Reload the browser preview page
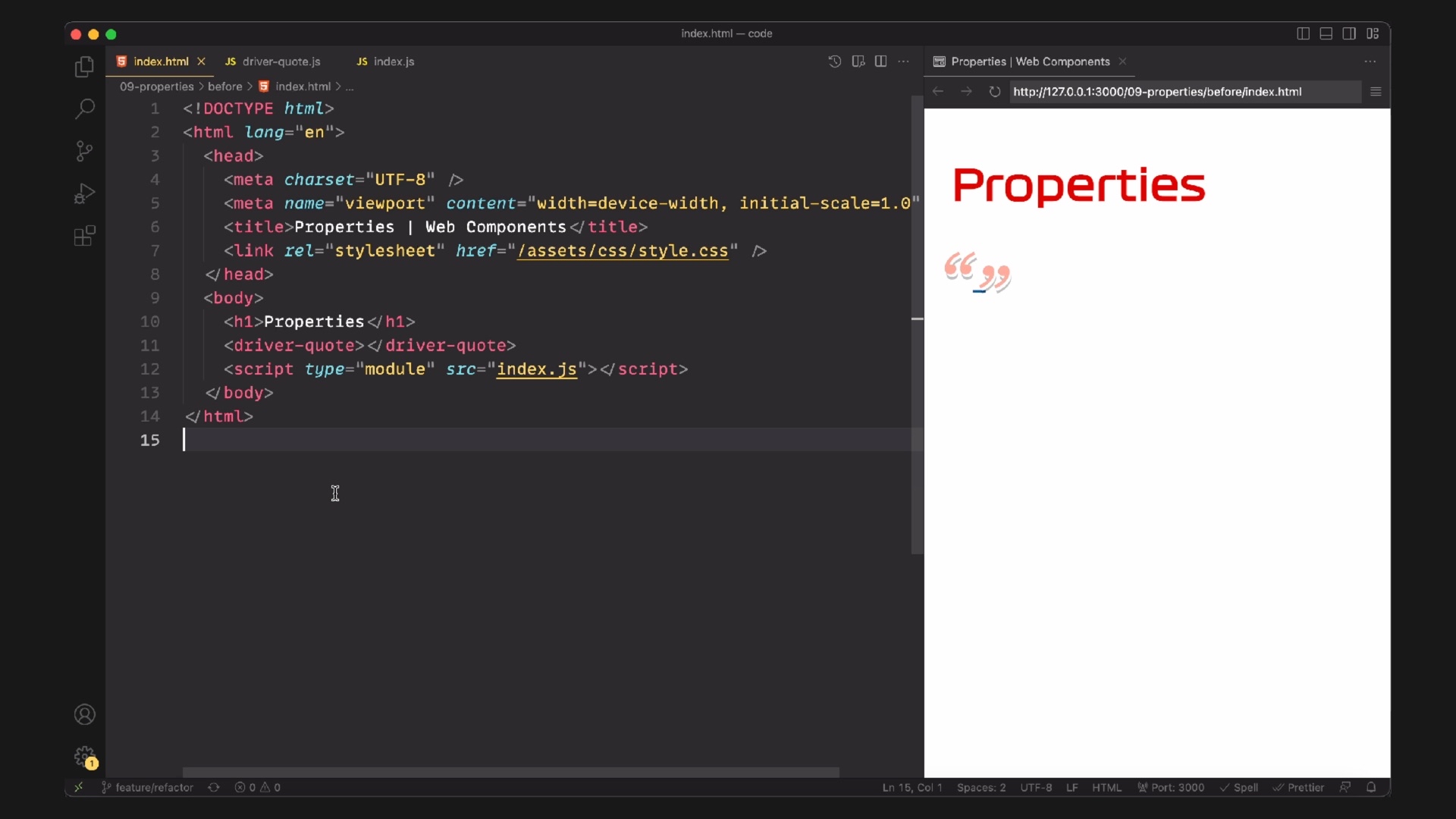 tap(994, 92)
